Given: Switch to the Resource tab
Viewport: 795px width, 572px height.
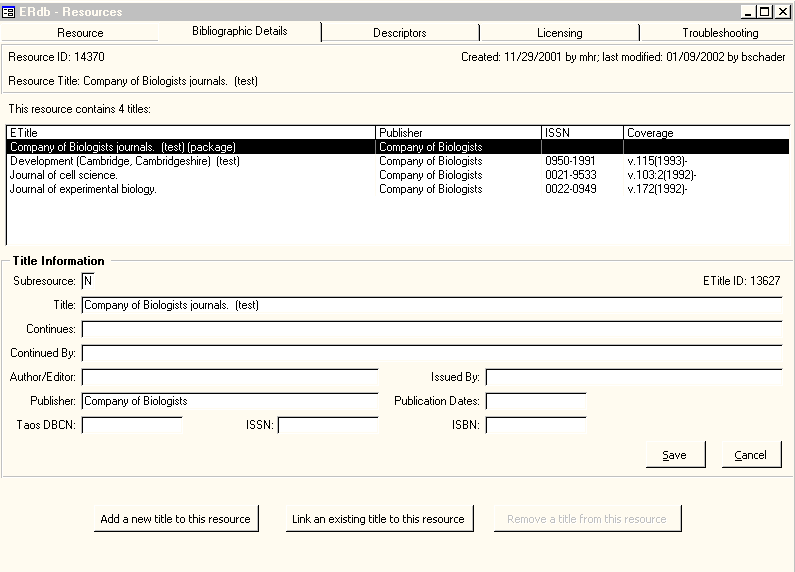Looking at the screenshot, I should 80,33.
